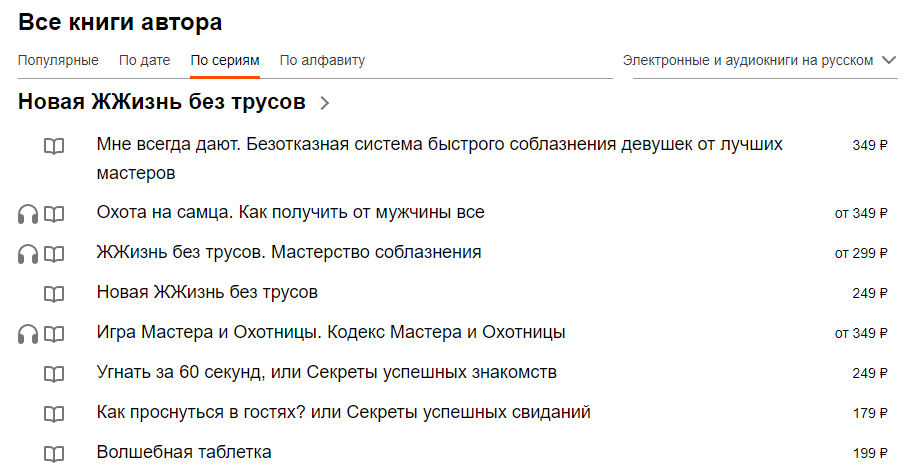This screenshot has width=915, height=474.
Task: Click book icon beside "Волшебная таблетка"
Action: [54, 454]
